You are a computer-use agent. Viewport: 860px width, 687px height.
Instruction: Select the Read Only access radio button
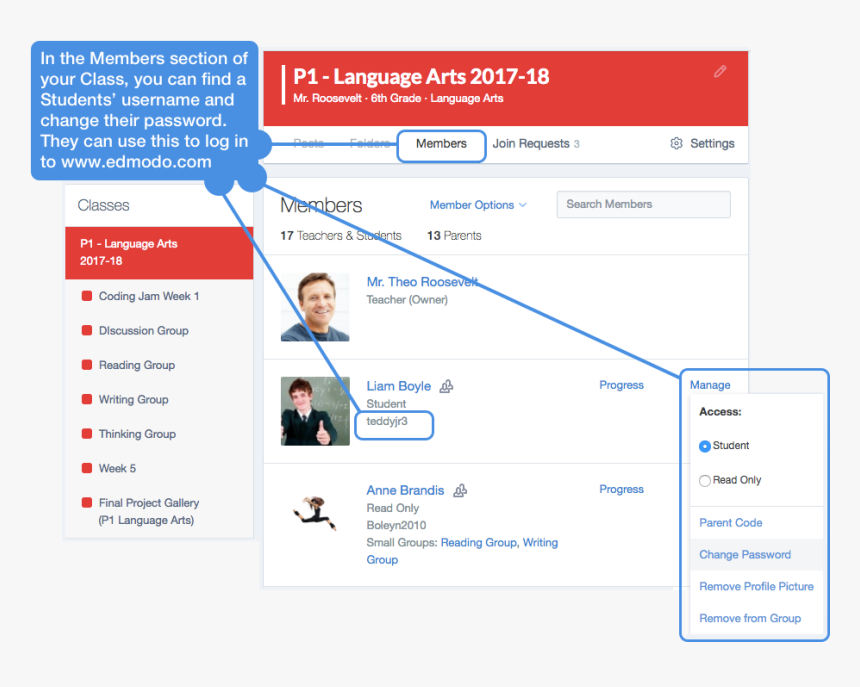pyautogui.click(x=705, y=481)
